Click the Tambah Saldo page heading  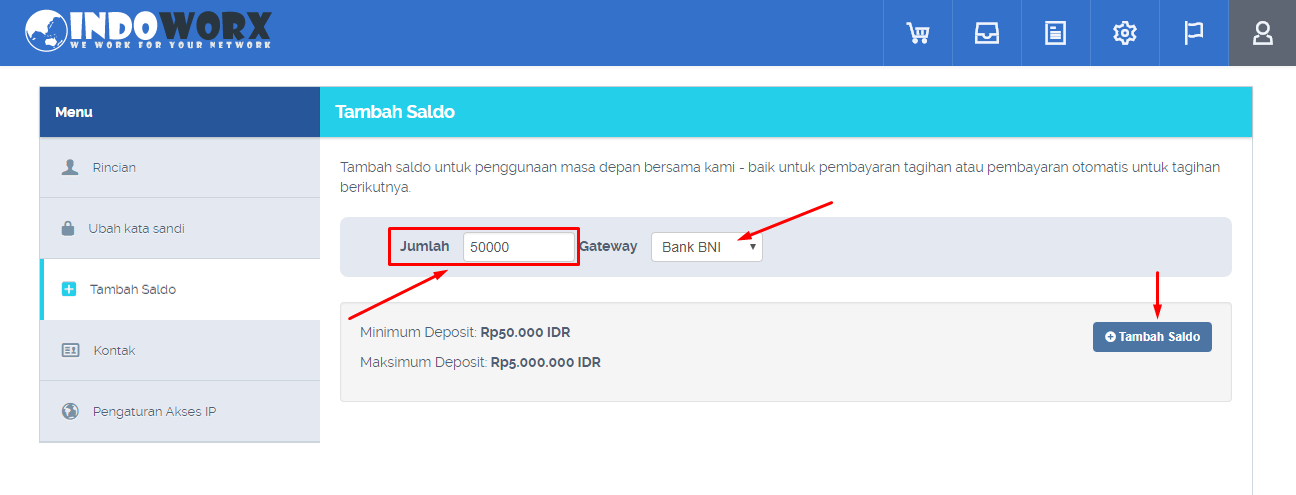(x=395, y=112)
